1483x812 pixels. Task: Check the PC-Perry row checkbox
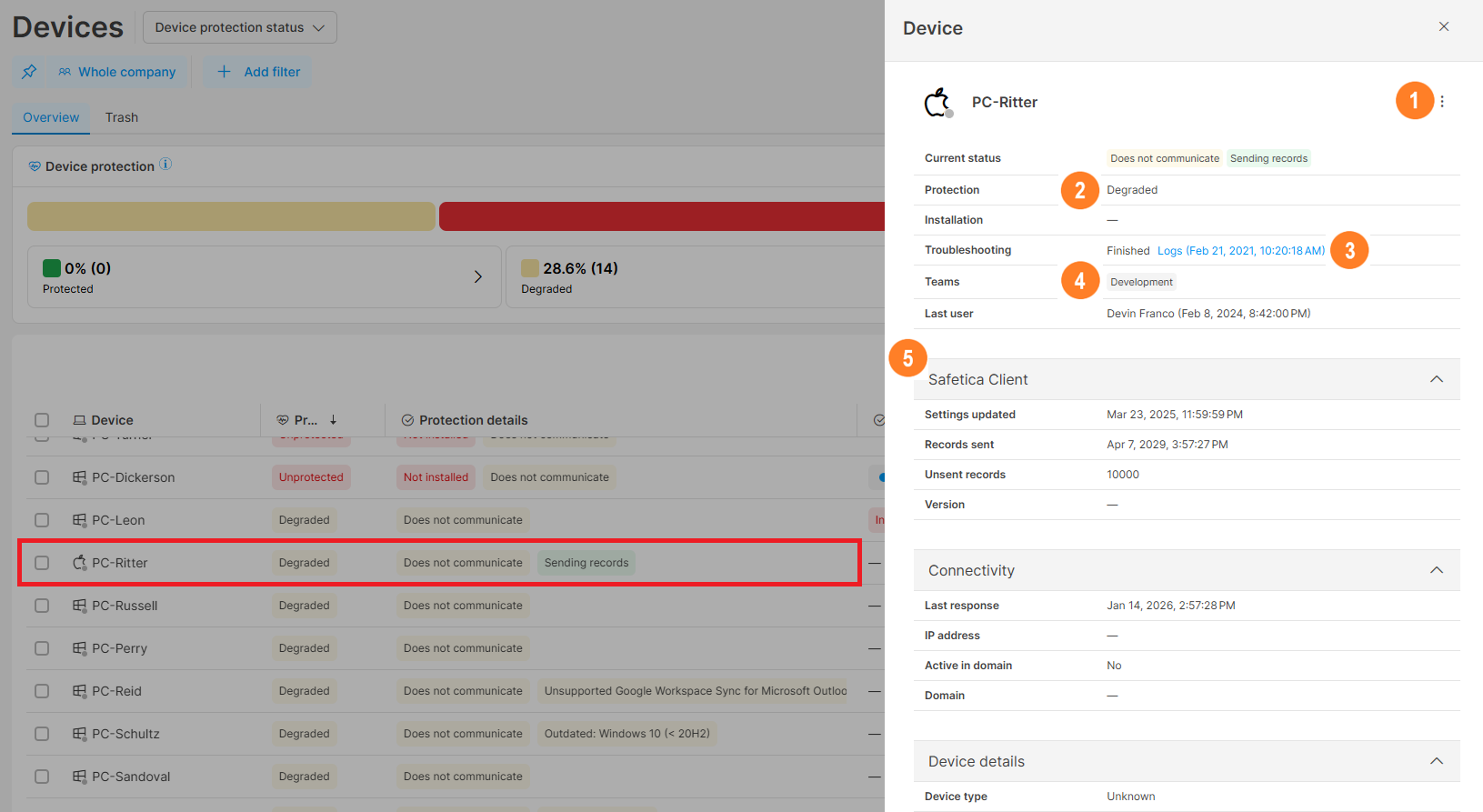point(42,648)
